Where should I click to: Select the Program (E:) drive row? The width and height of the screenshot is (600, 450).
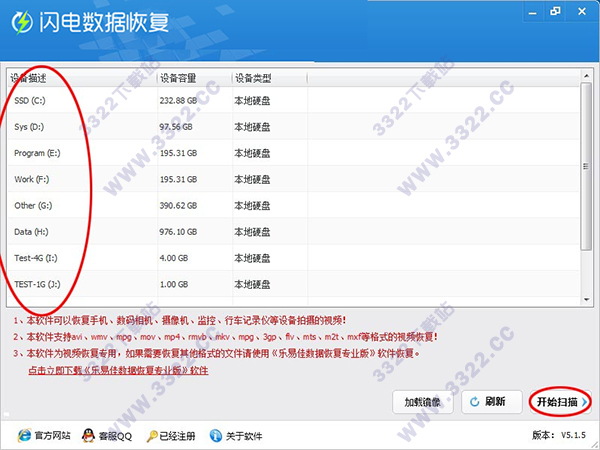click(x=293, y=153)
